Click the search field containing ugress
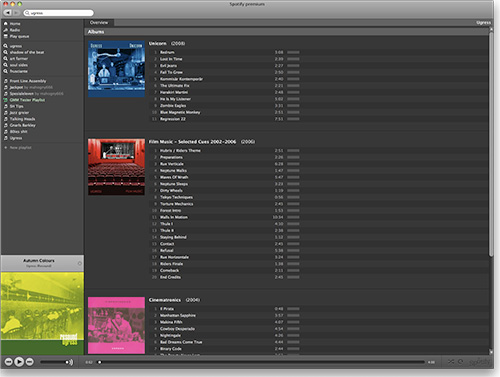Image resolution: width=500 pixels, height=377 pixels. pyautogui.click(x=59, y=13)
